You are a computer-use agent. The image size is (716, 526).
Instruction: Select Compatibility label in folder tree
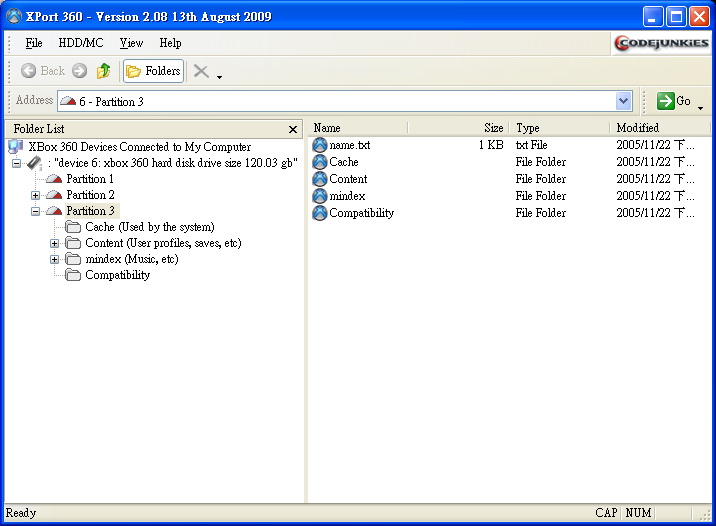pyautogui.click(x=118, y=275)
